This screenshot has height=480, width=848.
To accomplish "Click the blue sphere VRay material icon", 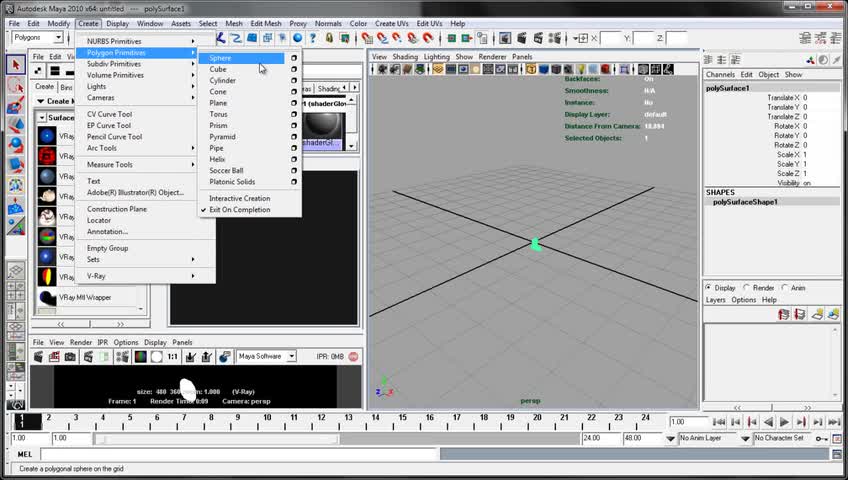I will pyautogui.click(x=47, y=136).
